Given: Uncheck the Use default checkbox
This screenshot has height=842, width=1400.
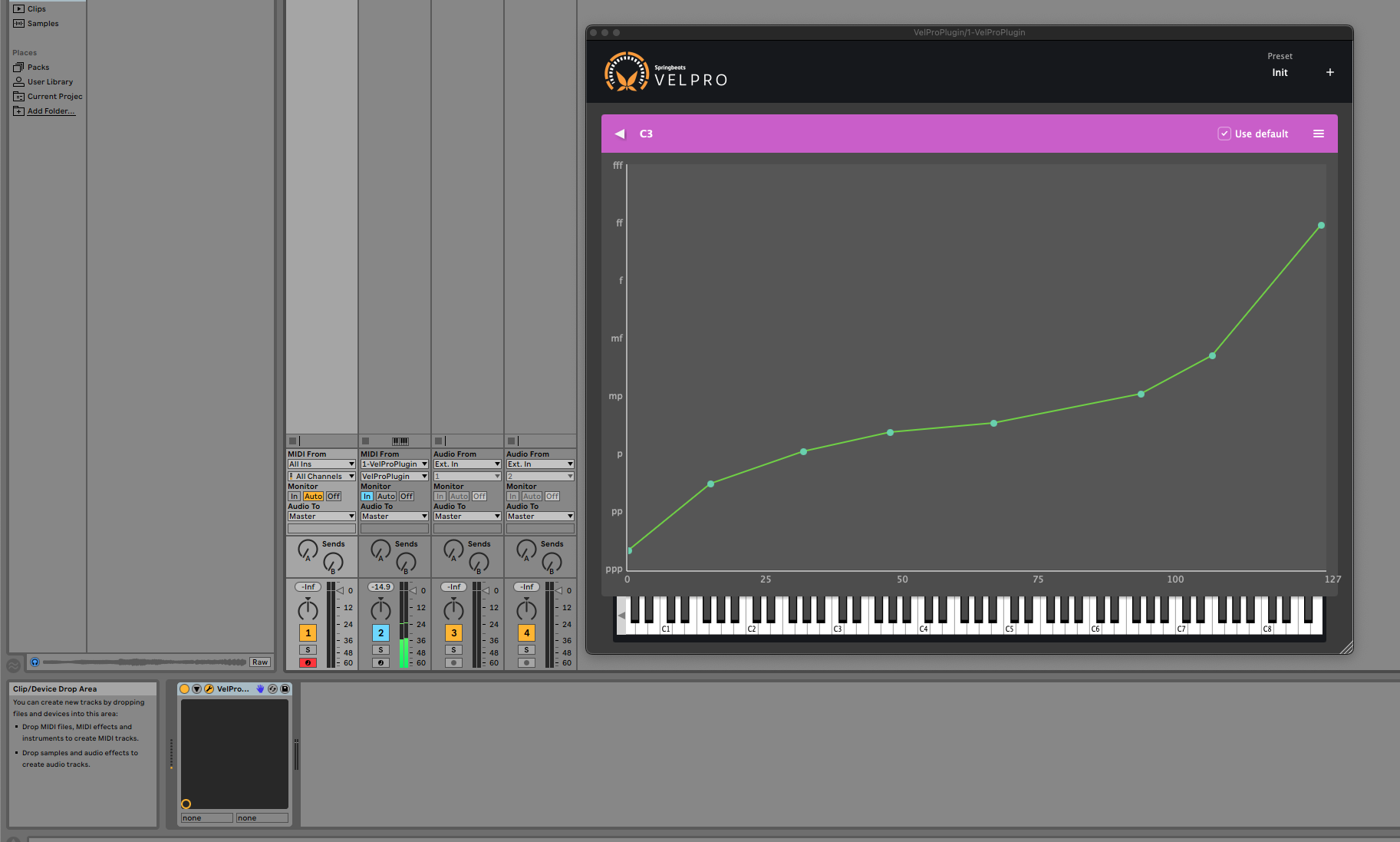Looking at the screenshot, I should tap(1224, 133).
